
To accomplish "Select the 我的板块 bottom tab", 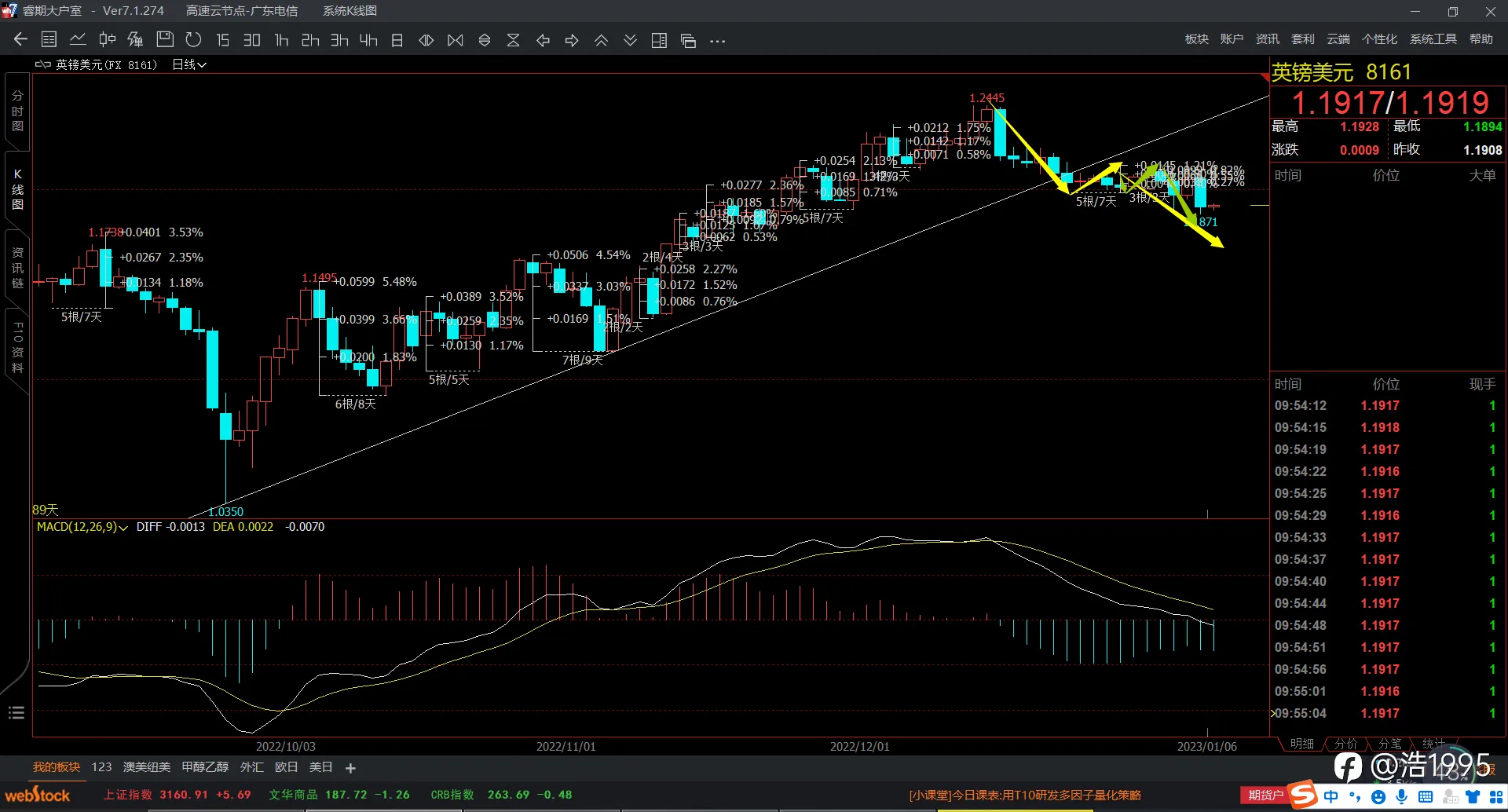I will [57, 767].
